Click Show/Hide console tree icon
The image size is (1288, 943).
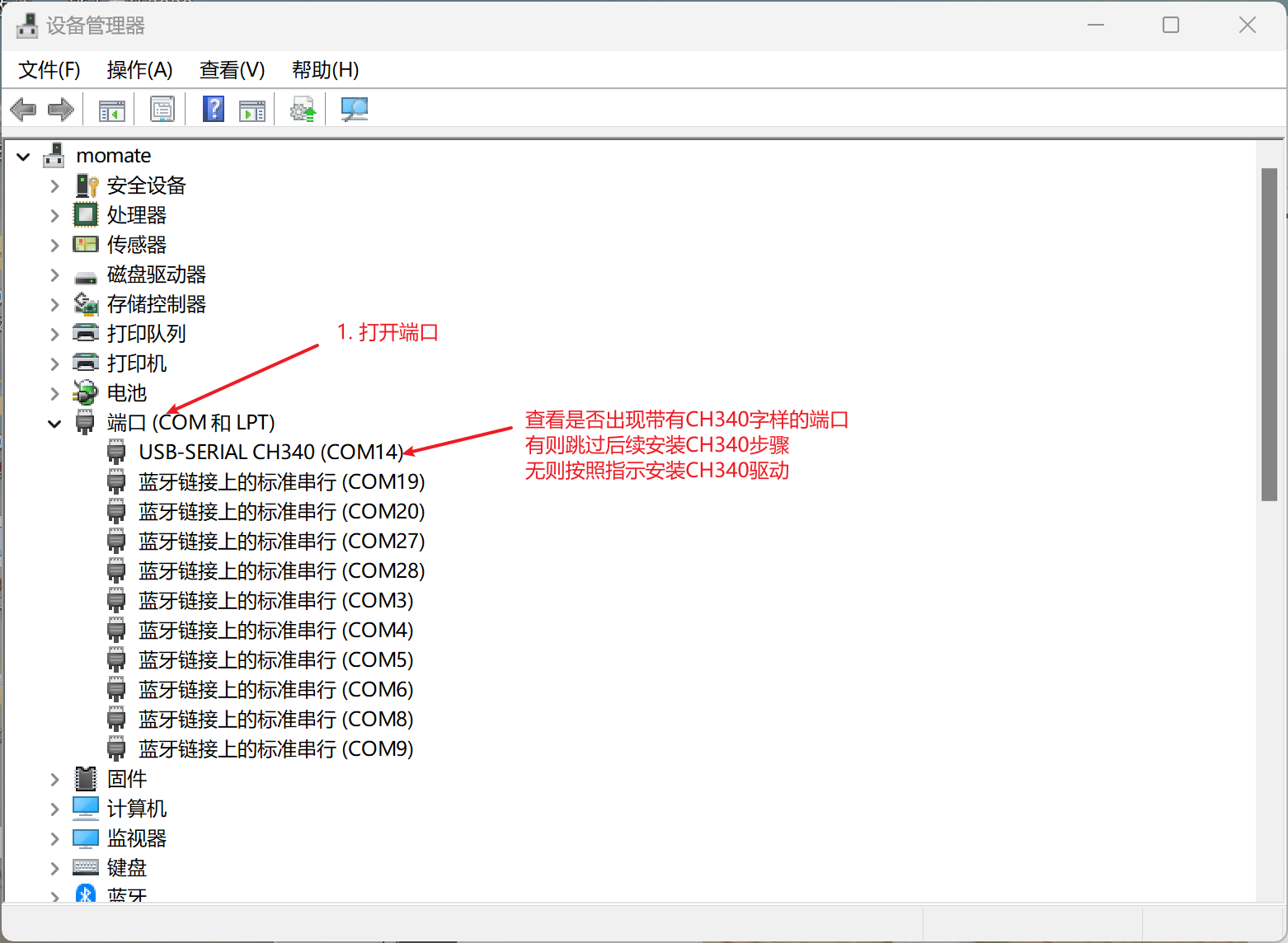[x=111, y=109]
